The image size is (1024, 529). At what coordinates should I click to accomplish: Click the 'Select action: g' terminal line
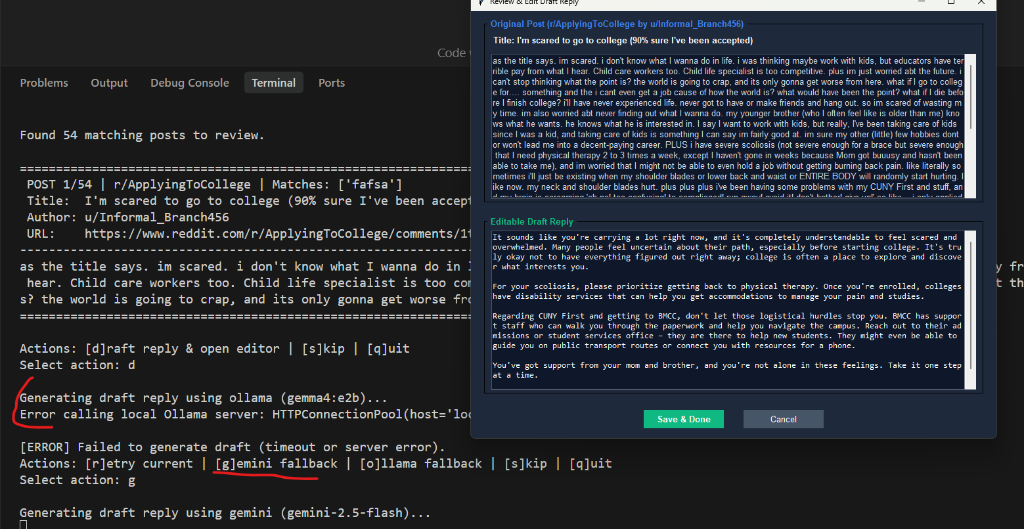click(77, 480)
